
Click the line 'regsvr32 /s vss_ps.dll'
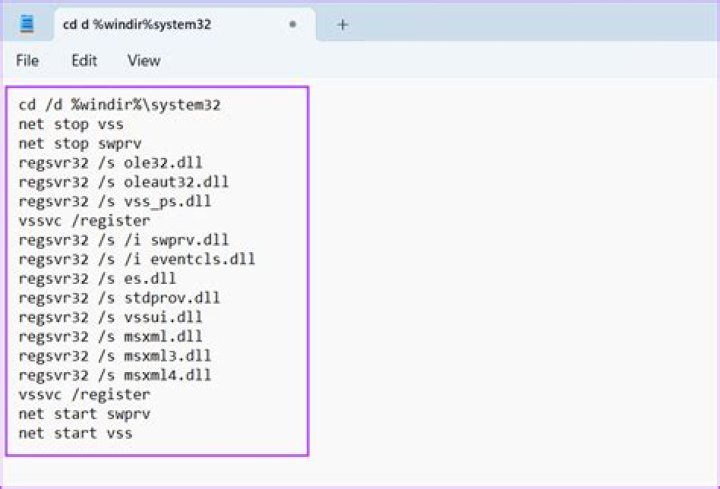point(115,202)
